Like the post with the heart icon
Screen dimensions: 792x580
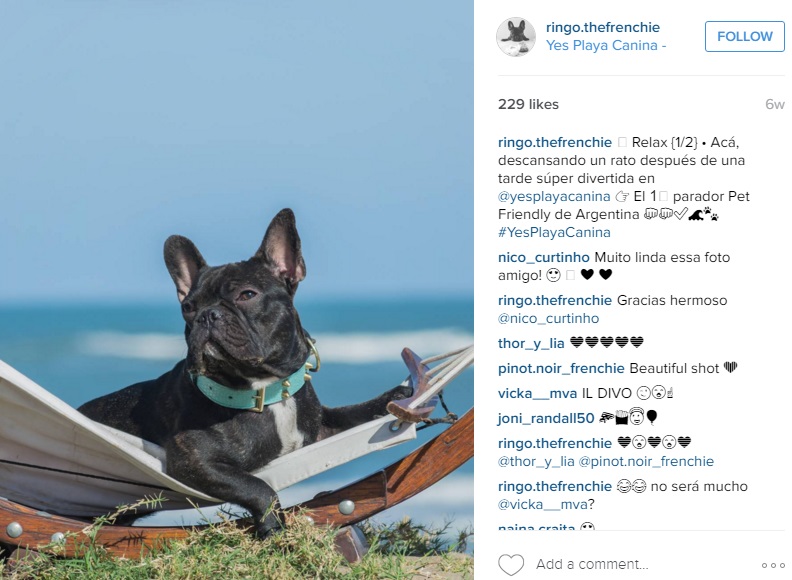pyautogui.click(x=511, y=564)
